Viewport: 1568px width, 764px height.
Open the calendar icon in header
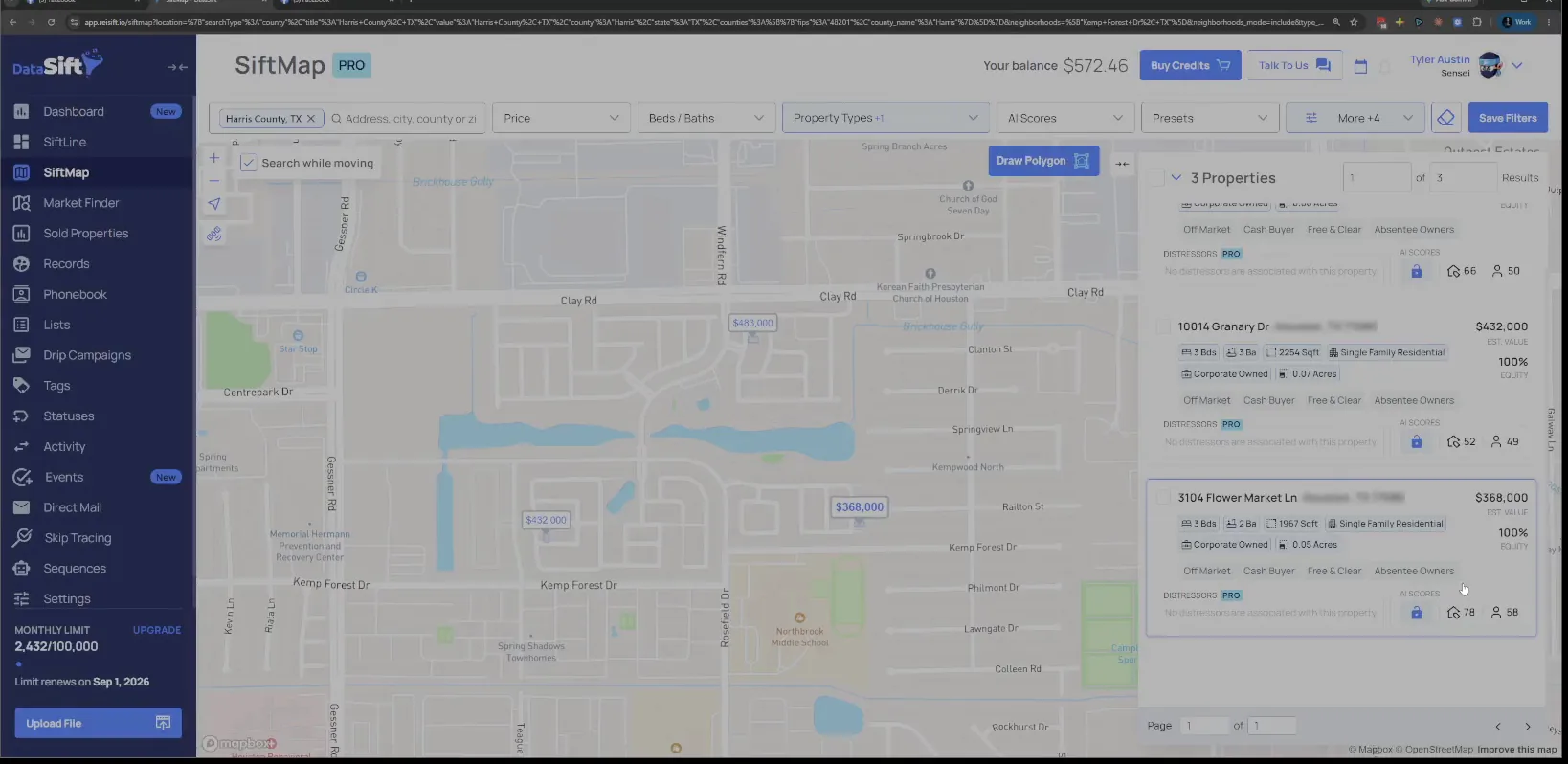[1360, 66]
